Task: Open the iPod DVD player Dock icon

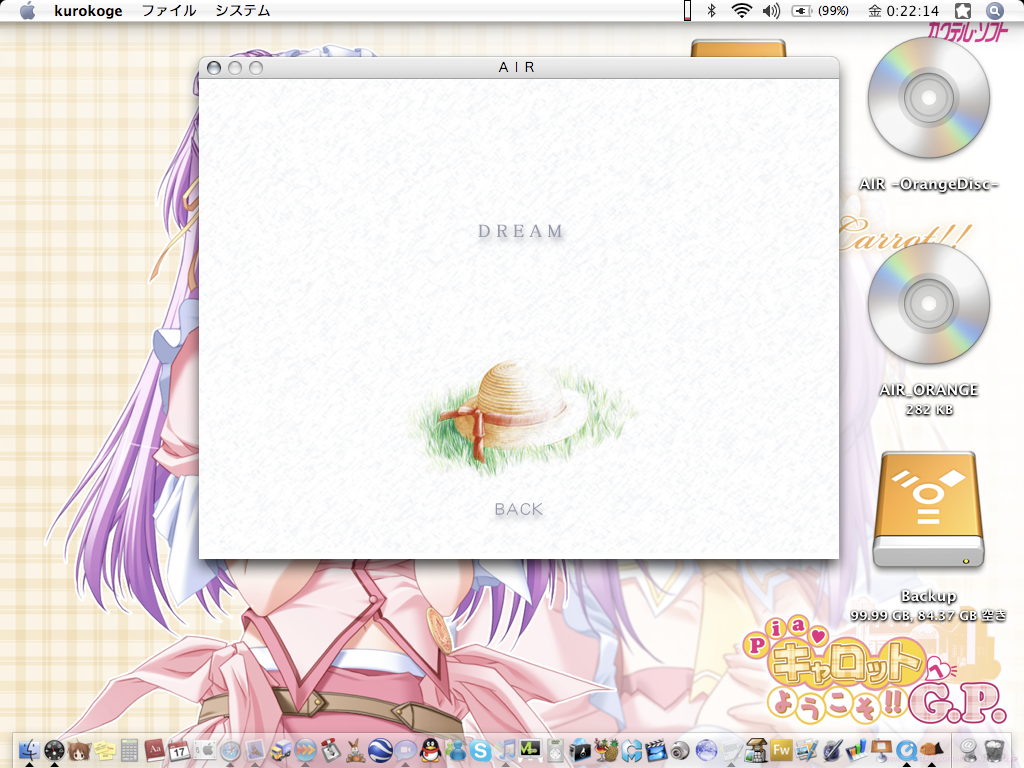Action: click(555, 750)
